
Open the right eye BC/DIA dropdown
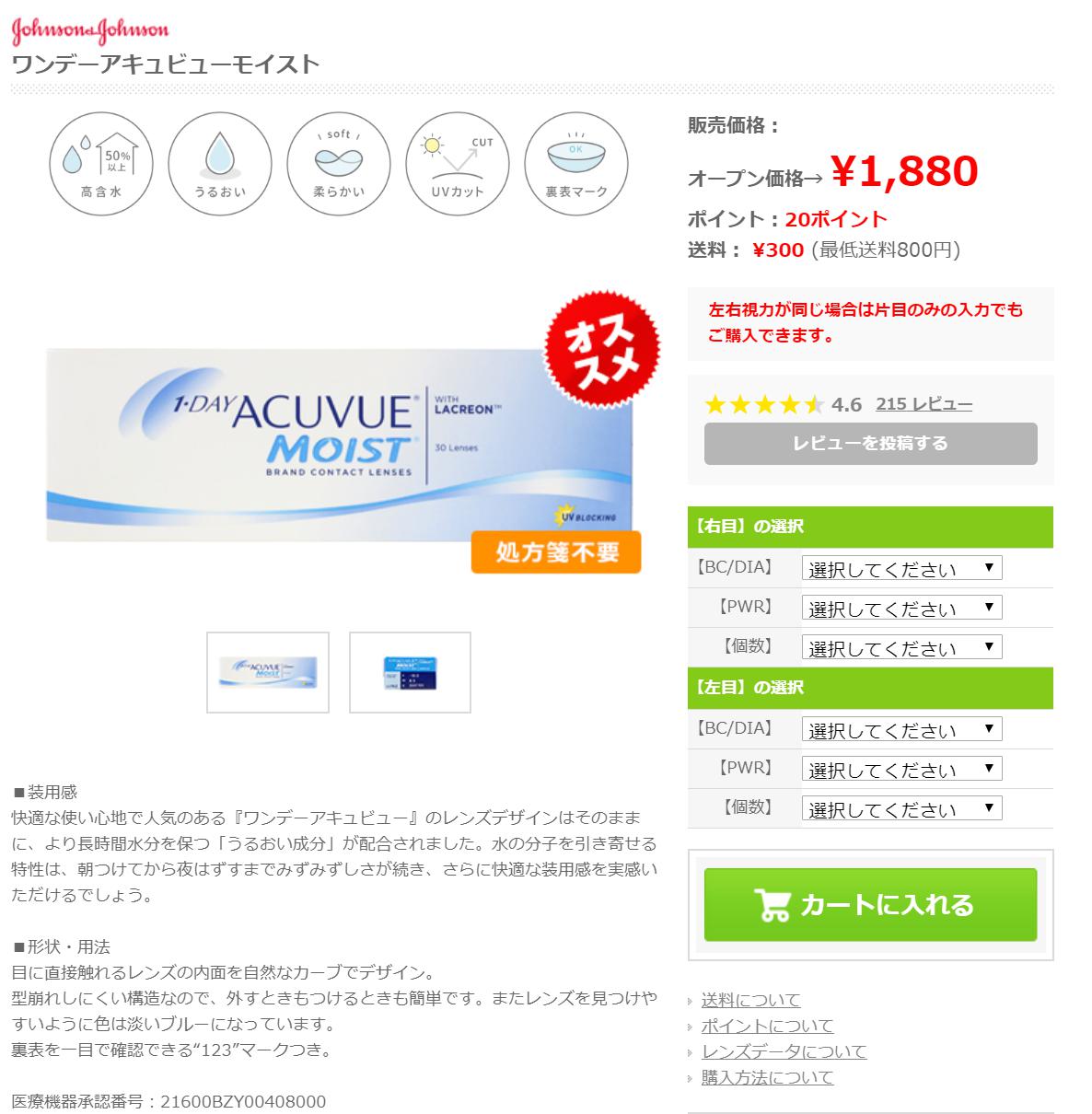point(901,568)
